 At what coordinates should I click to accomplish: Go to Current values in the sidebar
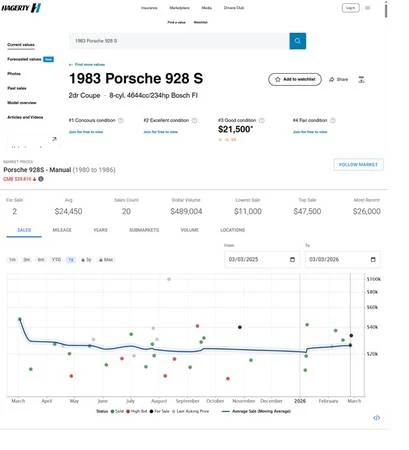[21, 45]
